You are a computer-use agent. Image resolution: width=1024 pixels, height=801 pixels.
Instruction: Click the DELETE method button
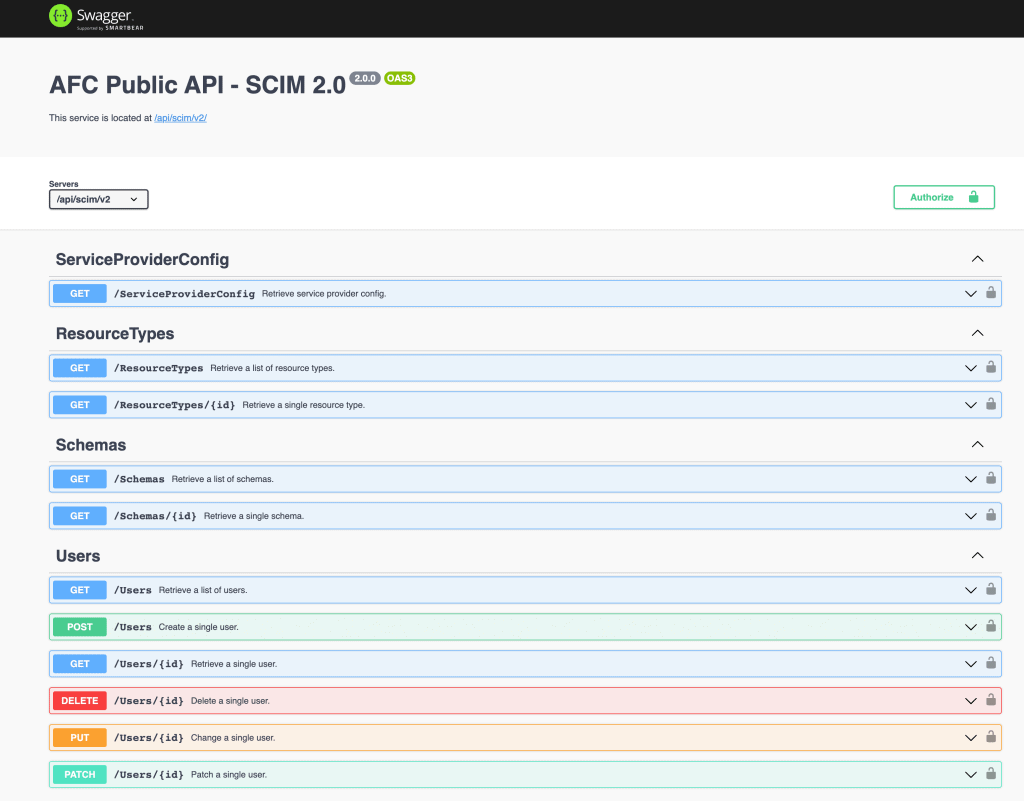point(80,701)
